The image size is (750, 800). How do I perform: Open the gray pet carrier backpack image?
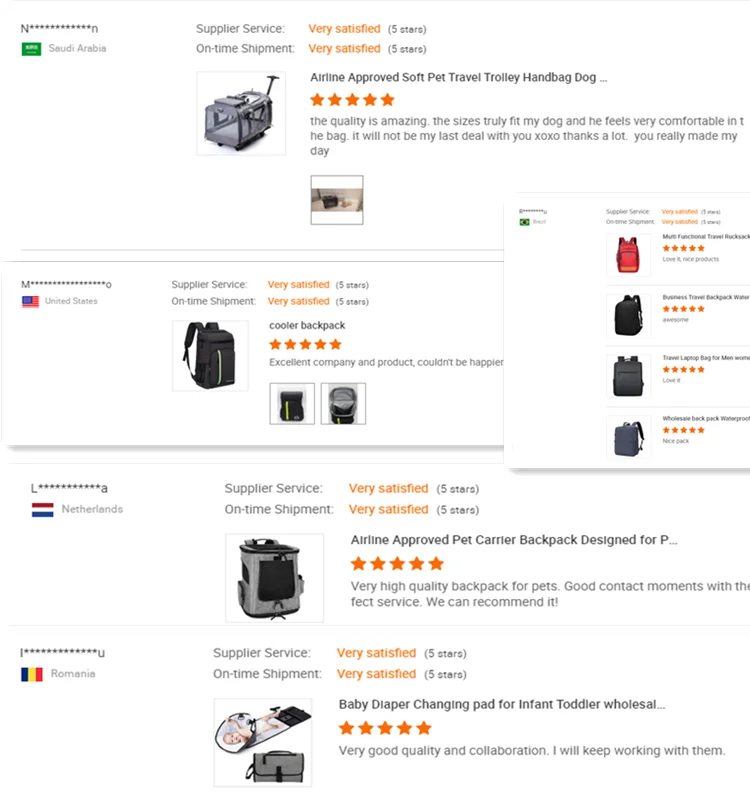(x=274, y=578)
